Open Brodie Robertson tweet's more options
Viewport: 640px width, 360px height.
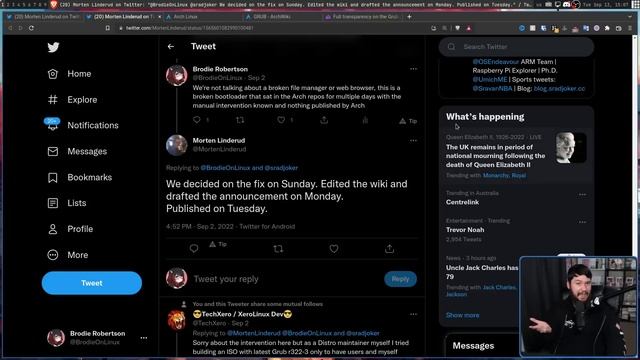(413, 69)
